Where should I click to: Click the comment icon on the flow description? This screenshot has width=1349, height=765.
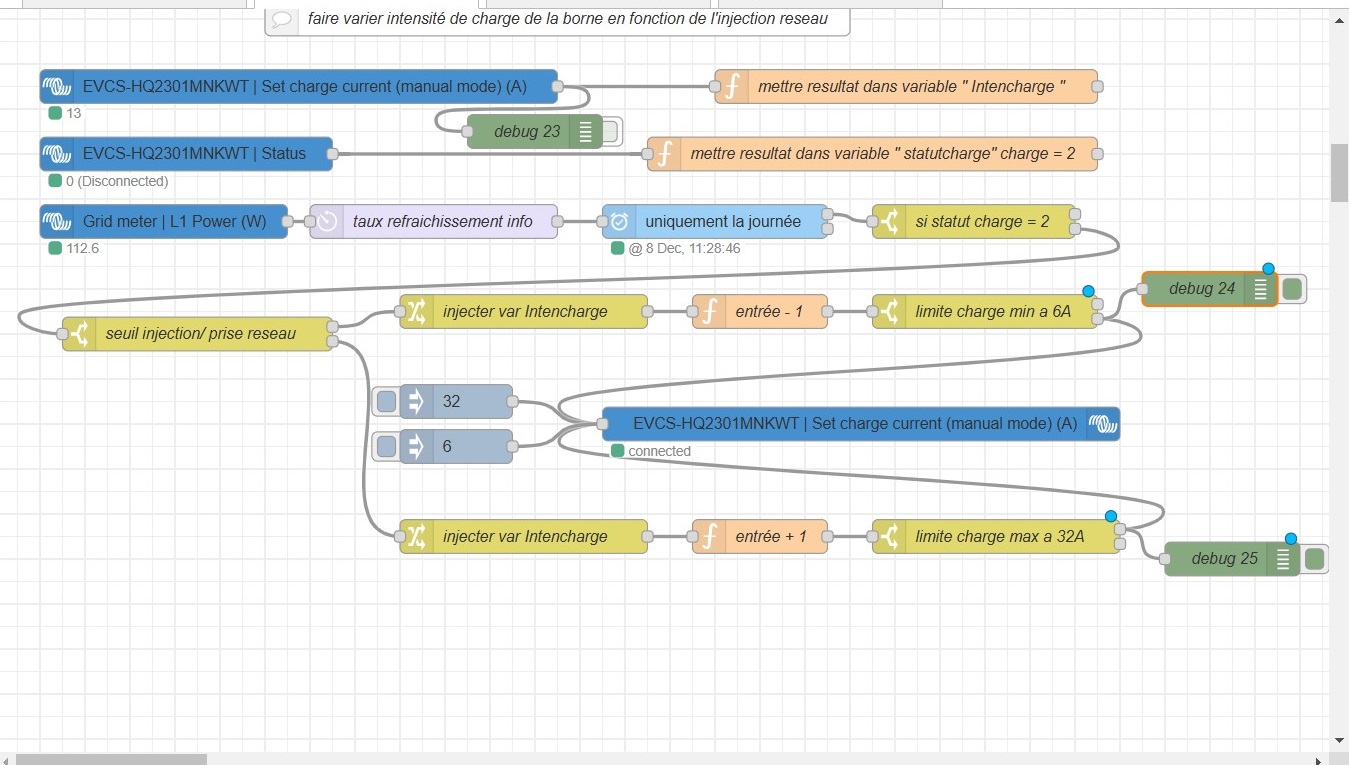[x=282, y=19]
